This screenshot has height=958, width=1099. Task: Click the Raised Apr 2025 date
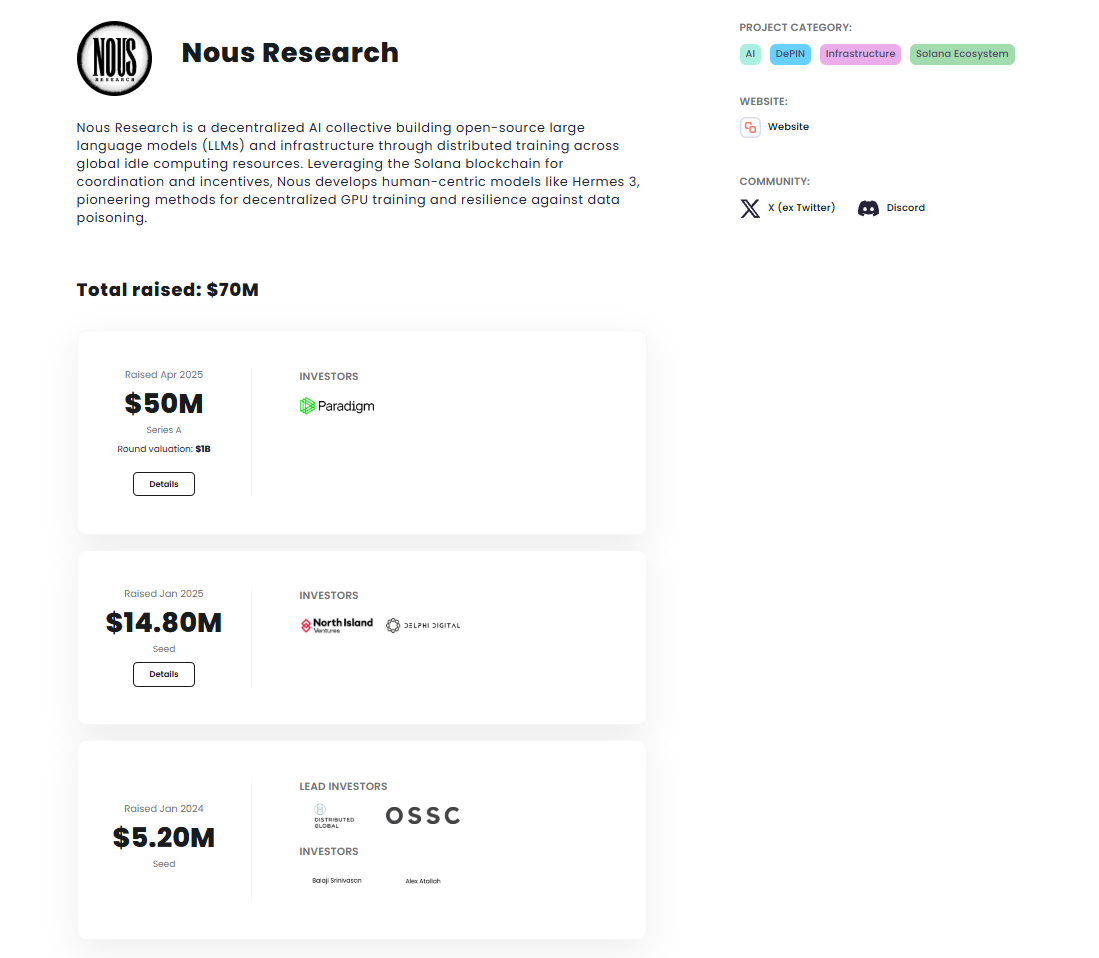point(164,375)
